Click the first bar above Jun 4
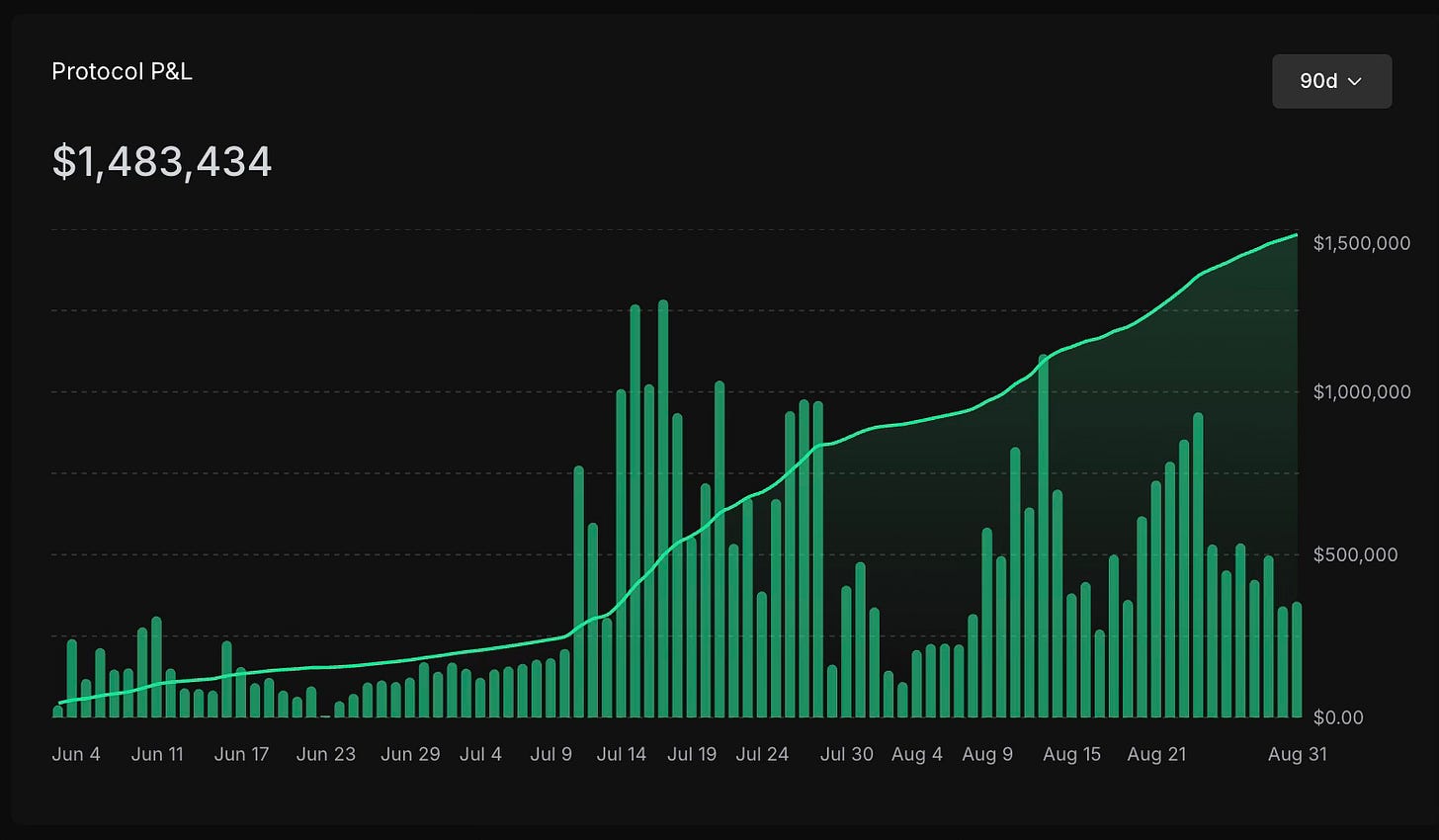 (57, 712)
